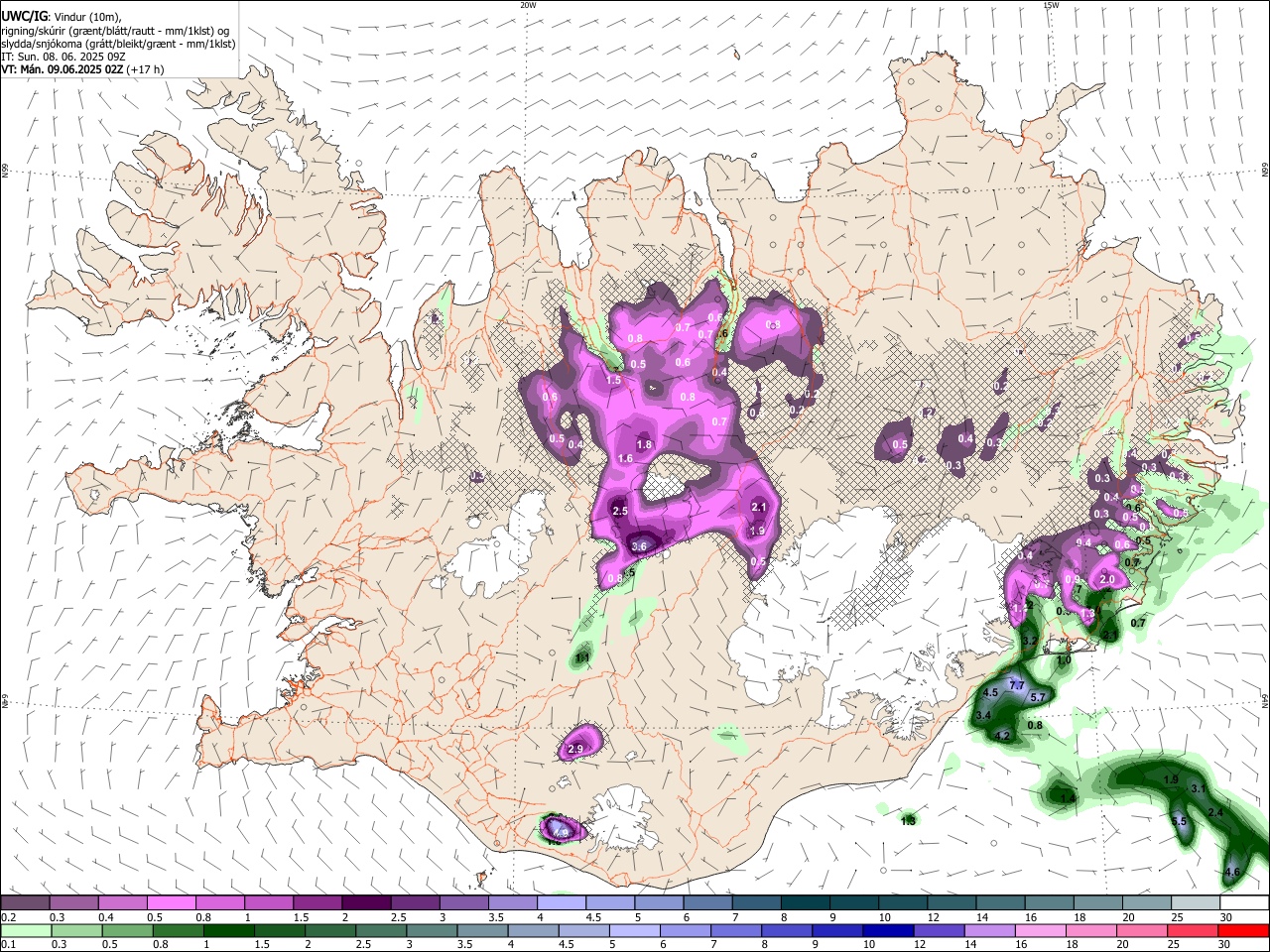Click the rainfall value 5.5 offshore

1179,822
